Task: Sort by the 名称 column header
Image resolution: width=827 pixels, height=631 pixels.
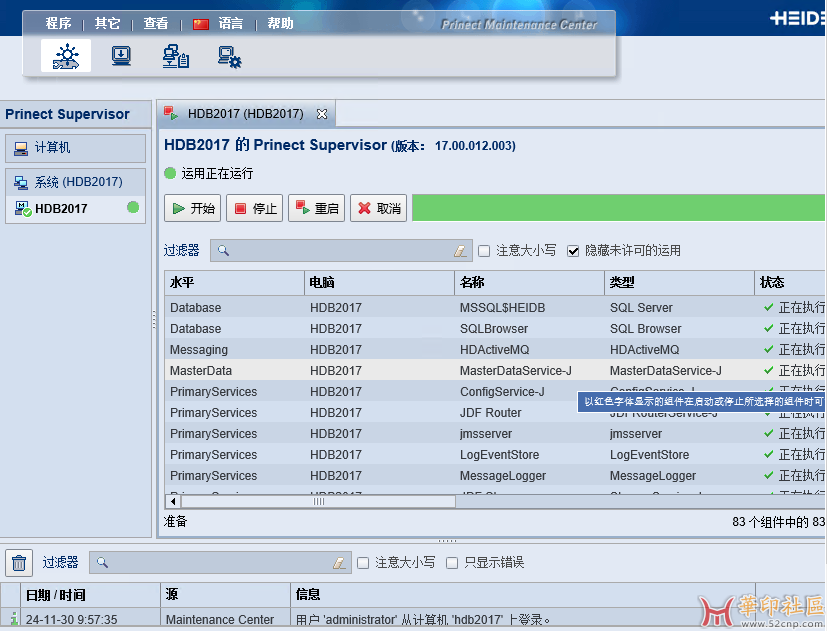Action: click(529, 283)
